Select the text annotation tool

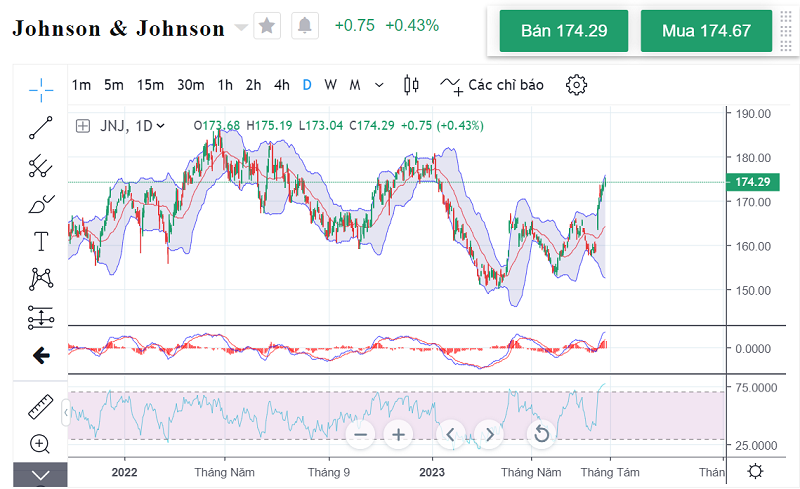(41, 241)
